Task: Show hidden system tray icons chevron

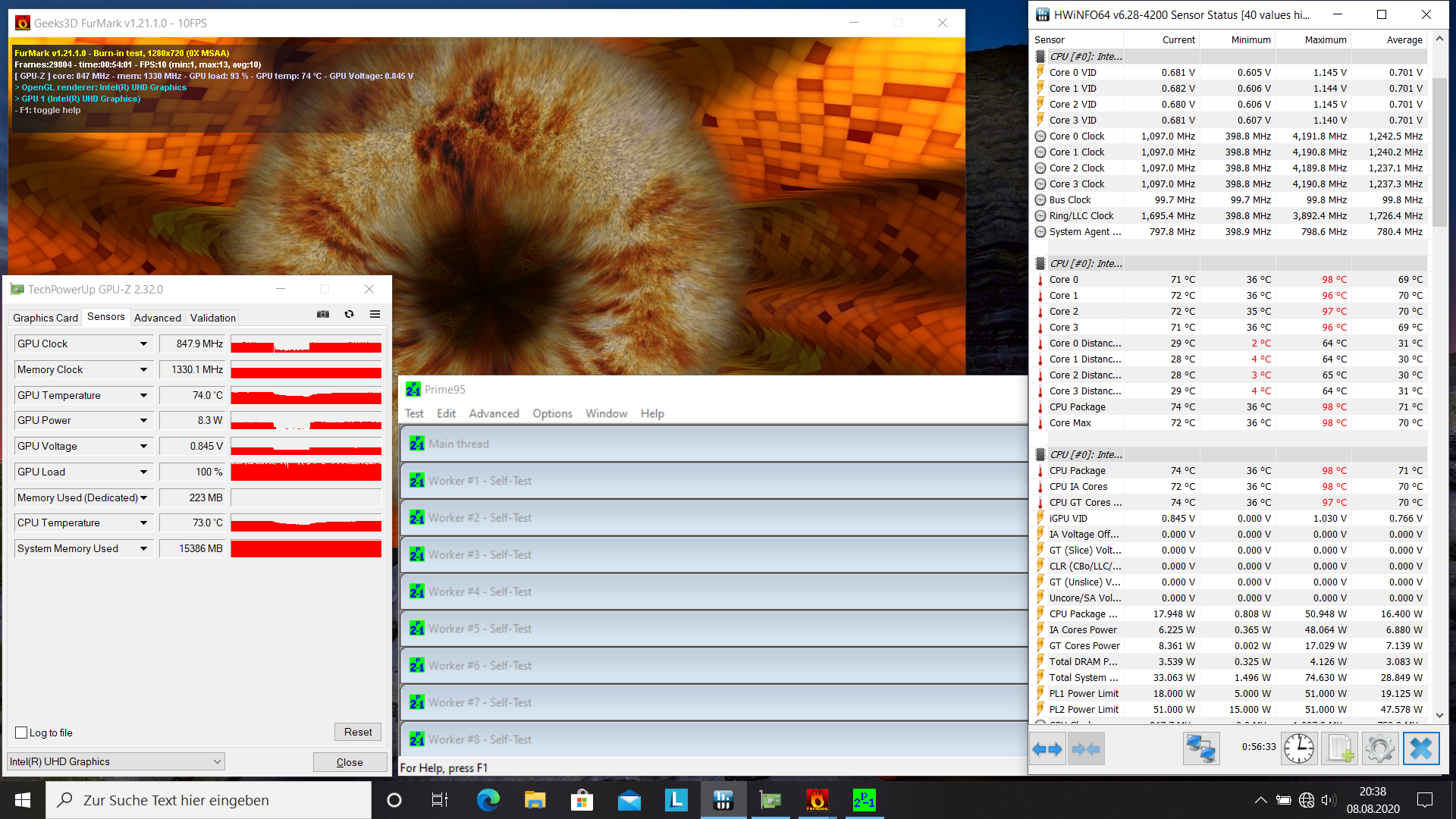Action: 1260,800
